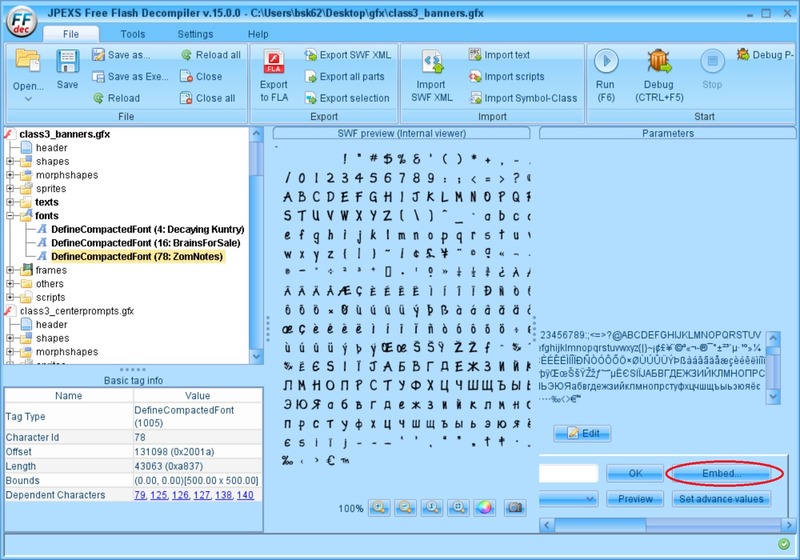Open the Settings ribbon tab

[x=195, y=34]
